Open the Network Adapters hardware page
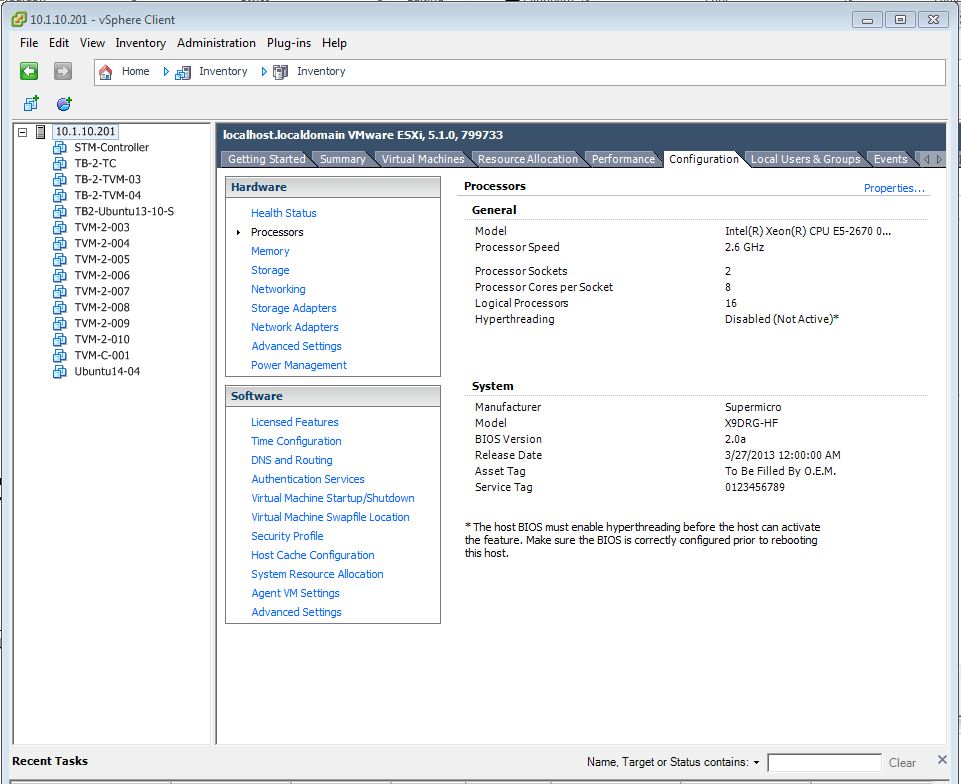961x784 pixels. click(294, 327)
